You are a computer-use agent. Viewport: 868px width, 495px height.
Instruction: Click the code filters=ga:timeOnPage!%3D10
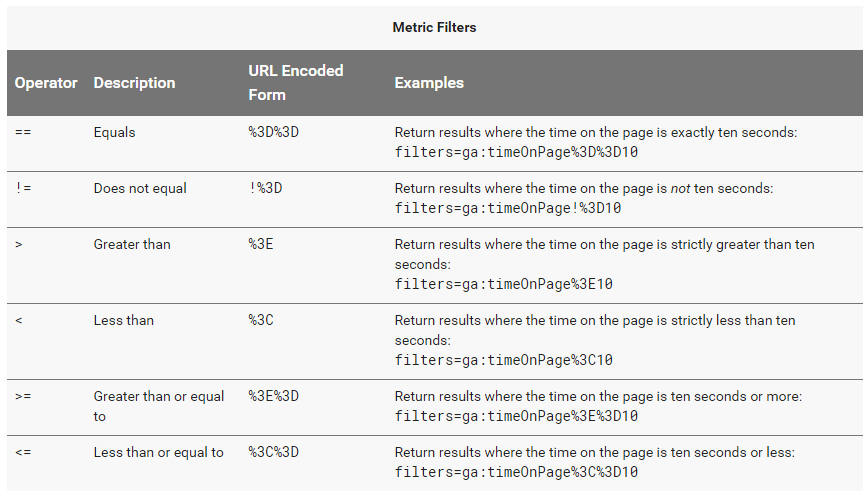click(508, 208)
